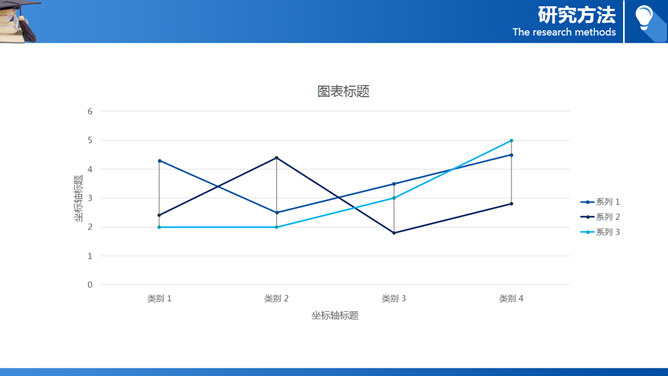Click the y-axis value 2
The width and height of the screenshot is (668, 376).
(x=90, y=227)
